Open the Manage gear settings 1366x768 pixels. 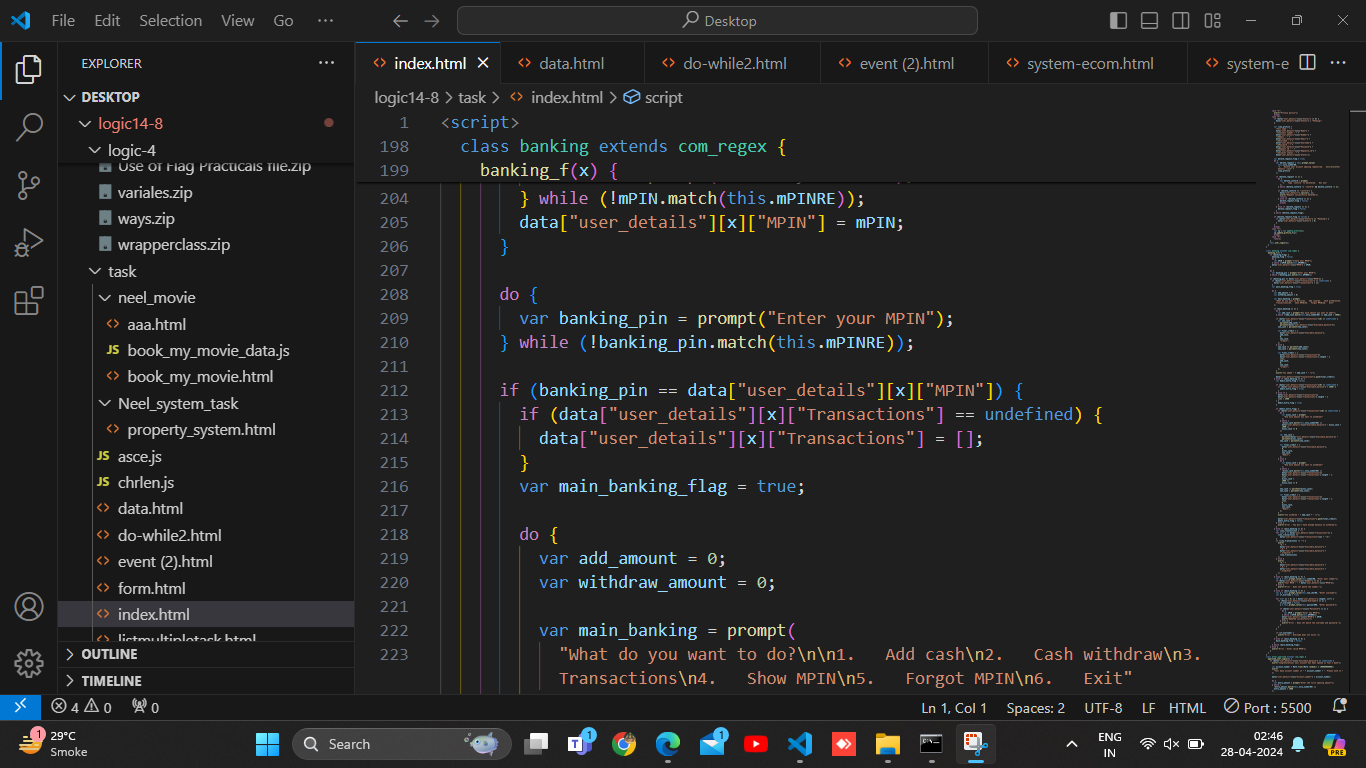29,663
